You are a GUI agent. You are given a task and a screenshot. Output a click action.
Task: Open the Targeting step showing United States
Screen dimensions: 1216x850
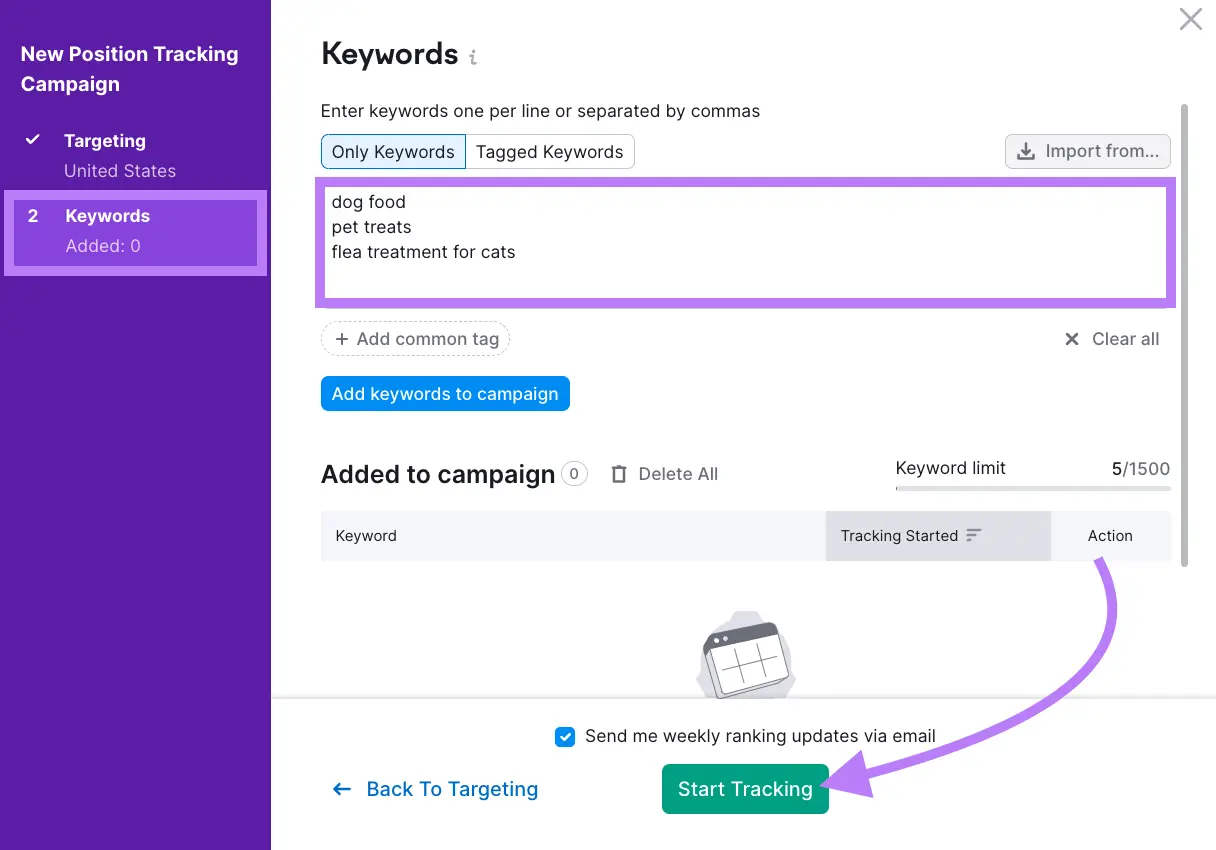coord(106,140)
